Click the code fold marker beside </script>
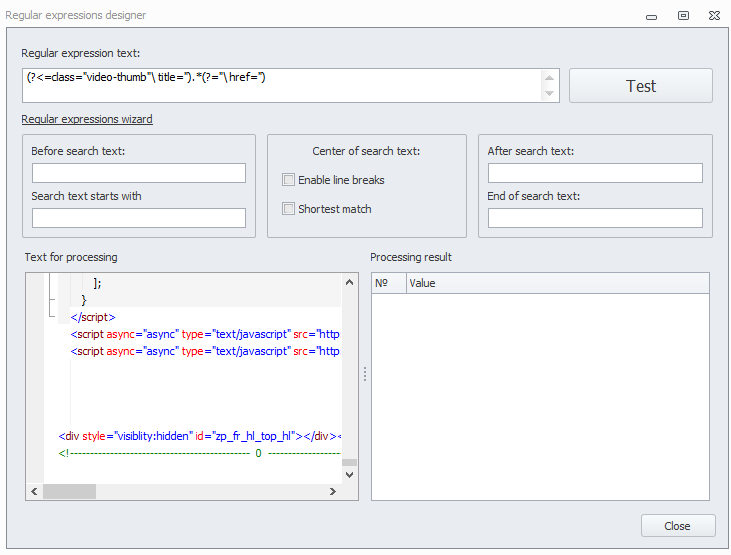 click(52, 316)
